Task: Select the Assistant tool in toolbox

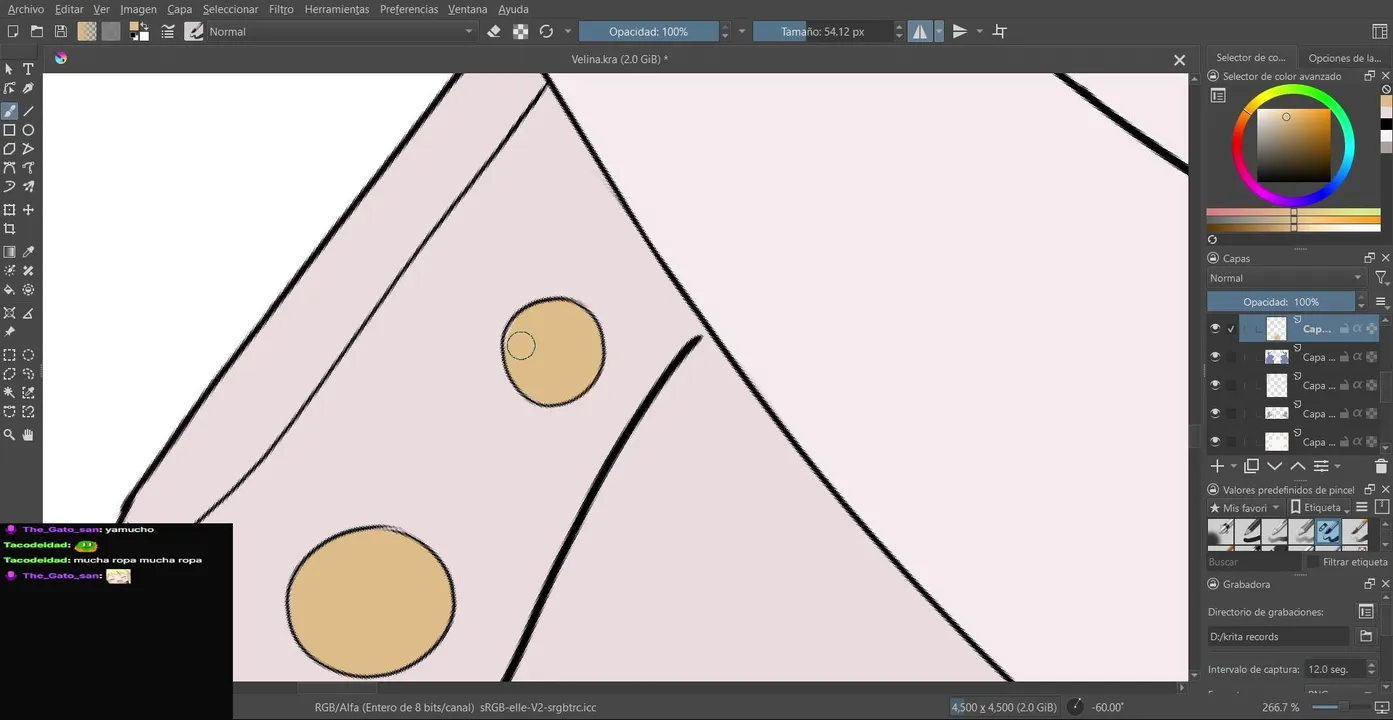Action: coord(9,313)
